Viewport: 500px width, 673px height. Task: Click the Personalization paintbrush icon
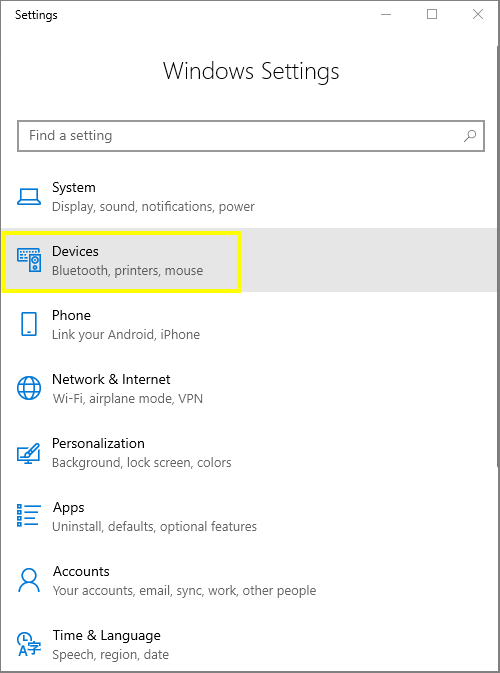(x=29, y=453)
